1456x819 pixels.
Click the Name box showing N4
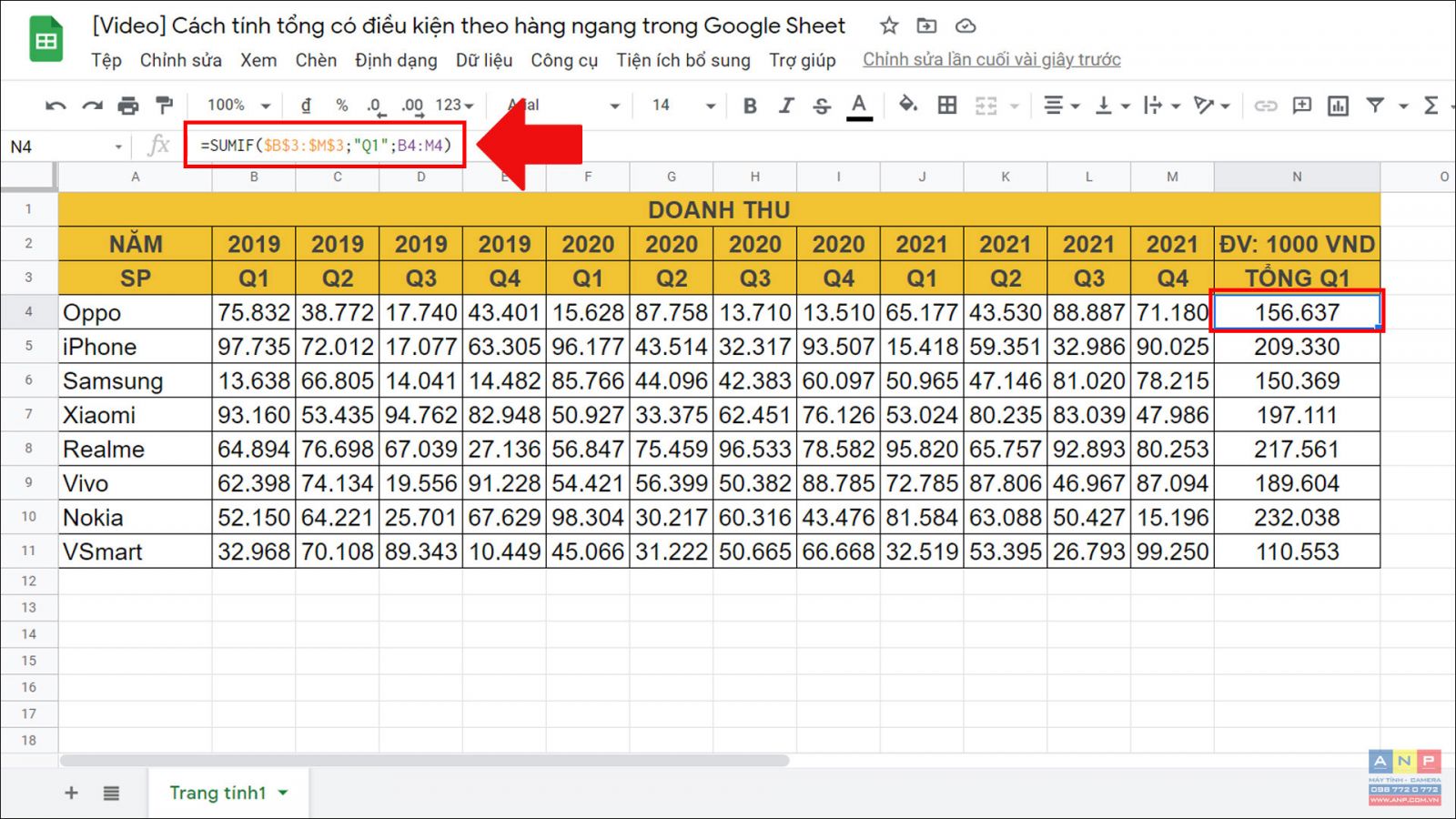coord(64,147)
